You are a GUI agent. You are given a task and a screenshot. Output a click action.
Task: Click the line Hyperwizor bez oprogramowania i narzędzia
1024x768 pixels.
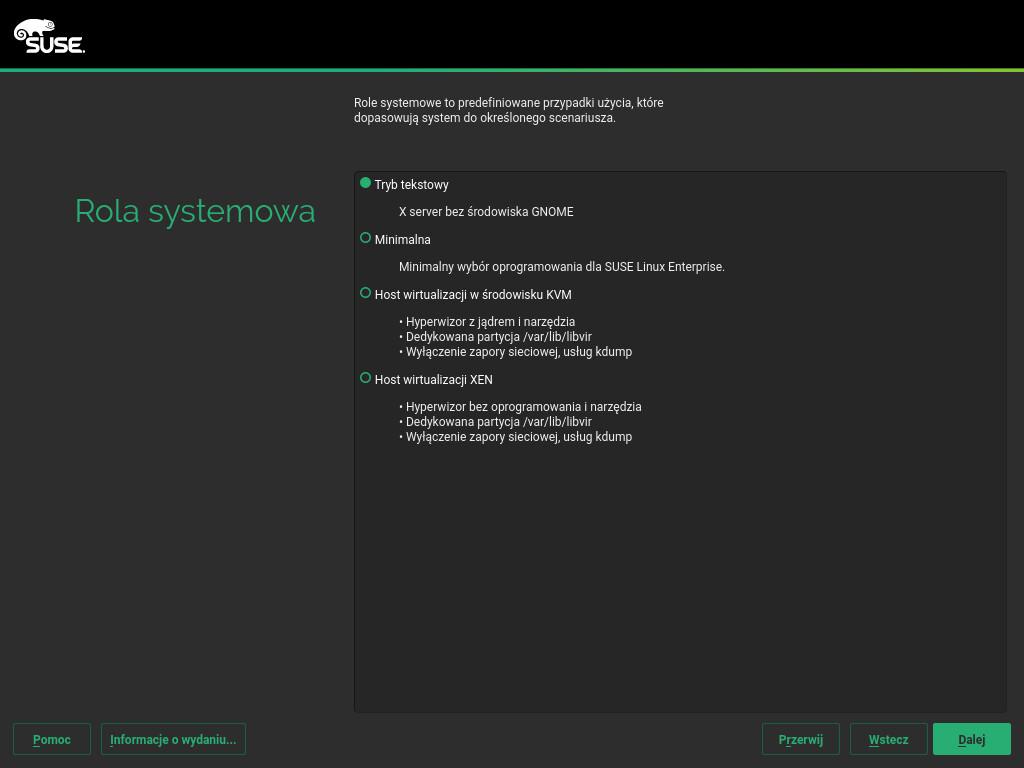520,406
